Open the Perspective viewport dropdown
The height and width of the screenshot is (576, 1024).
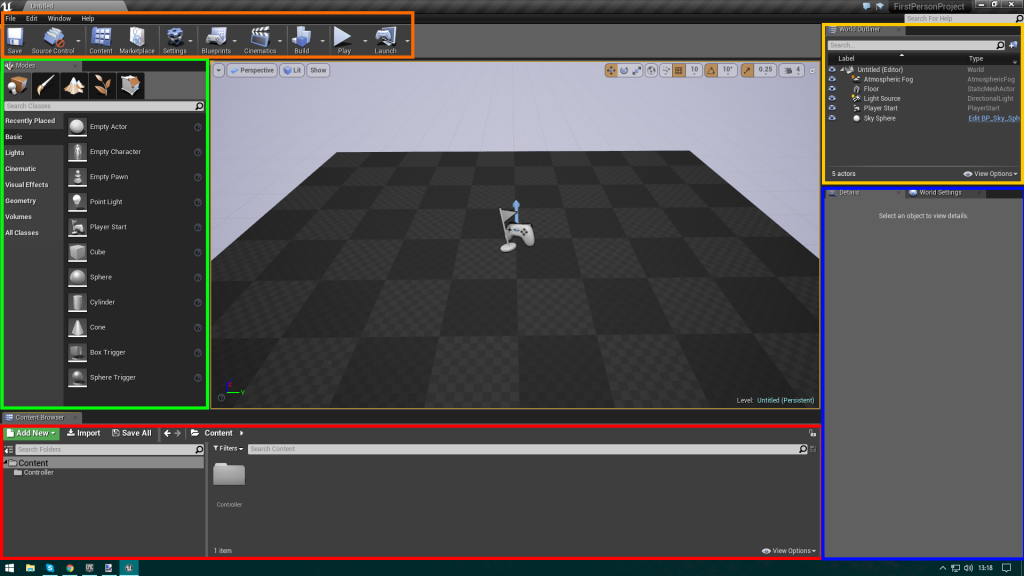coord(252,70)
